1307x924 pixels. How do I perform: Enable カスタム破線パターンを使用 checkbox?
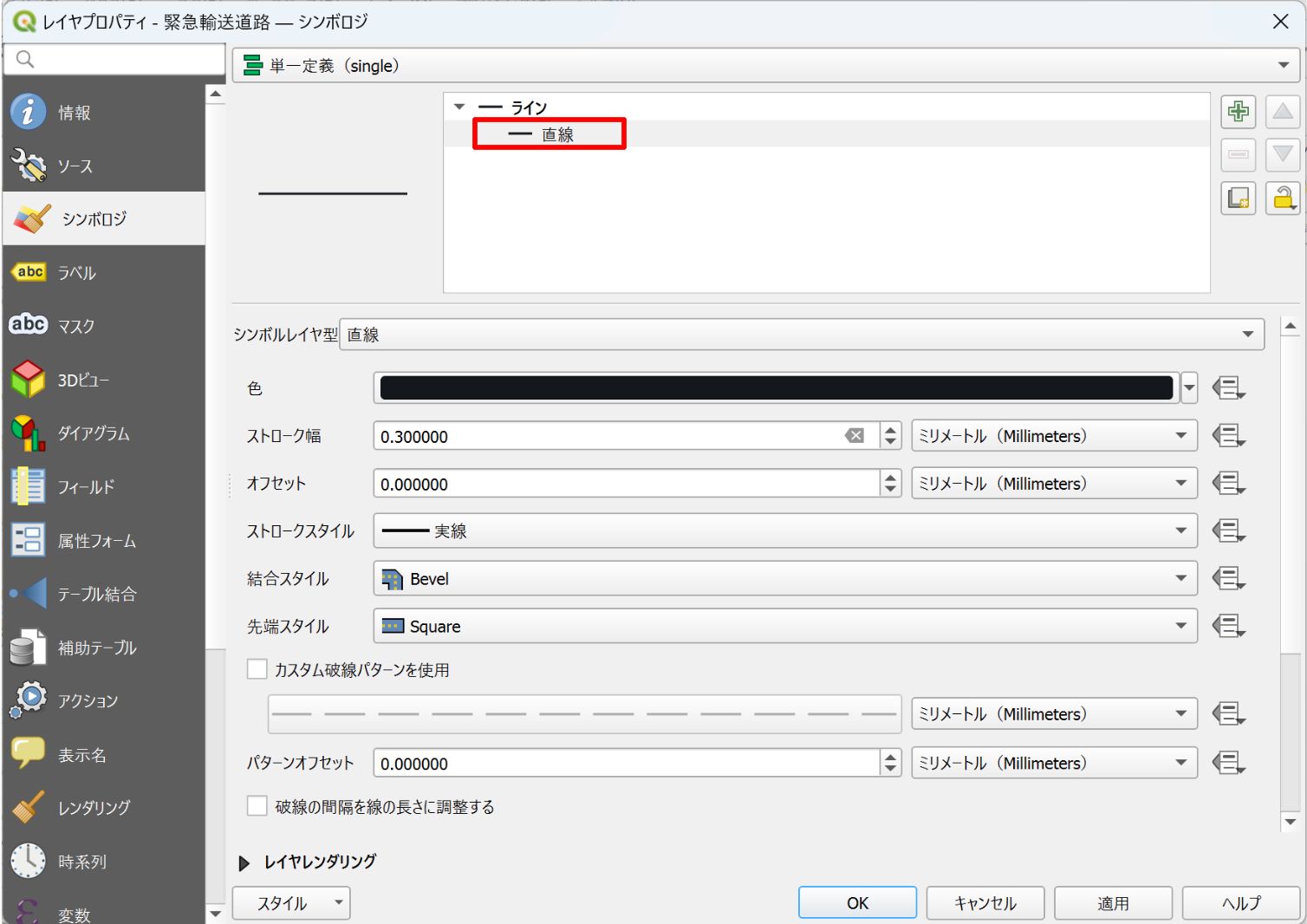257,669
